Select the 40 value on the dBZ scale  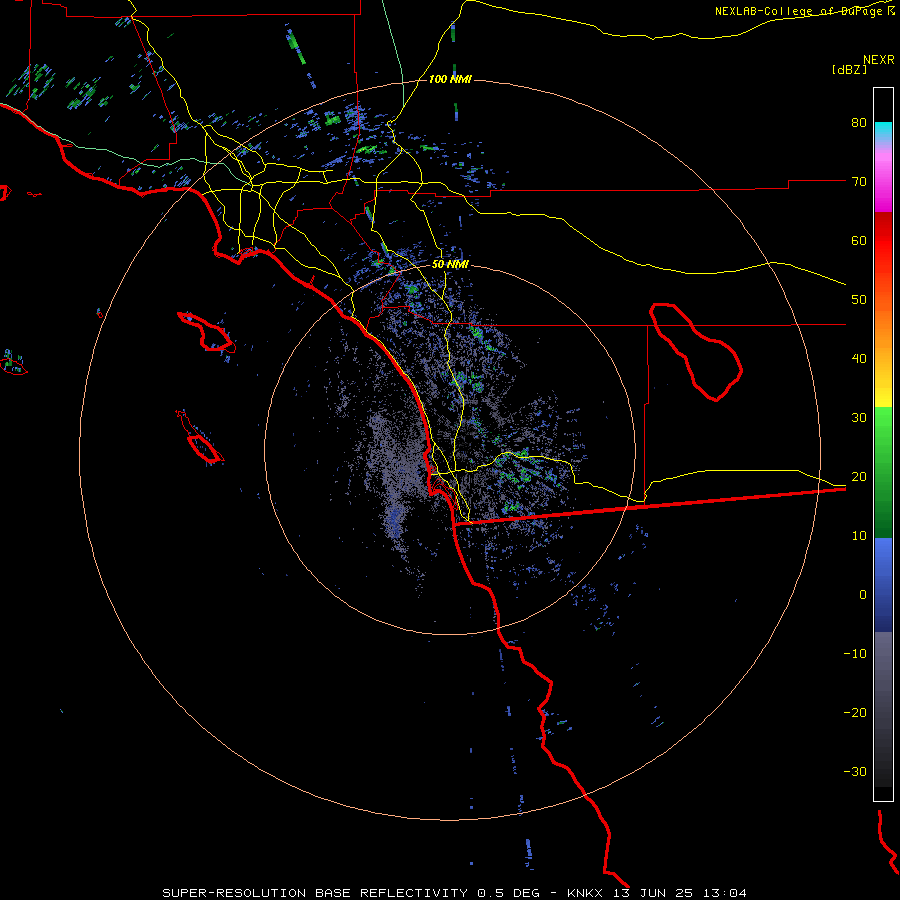[x=859, y=359]
